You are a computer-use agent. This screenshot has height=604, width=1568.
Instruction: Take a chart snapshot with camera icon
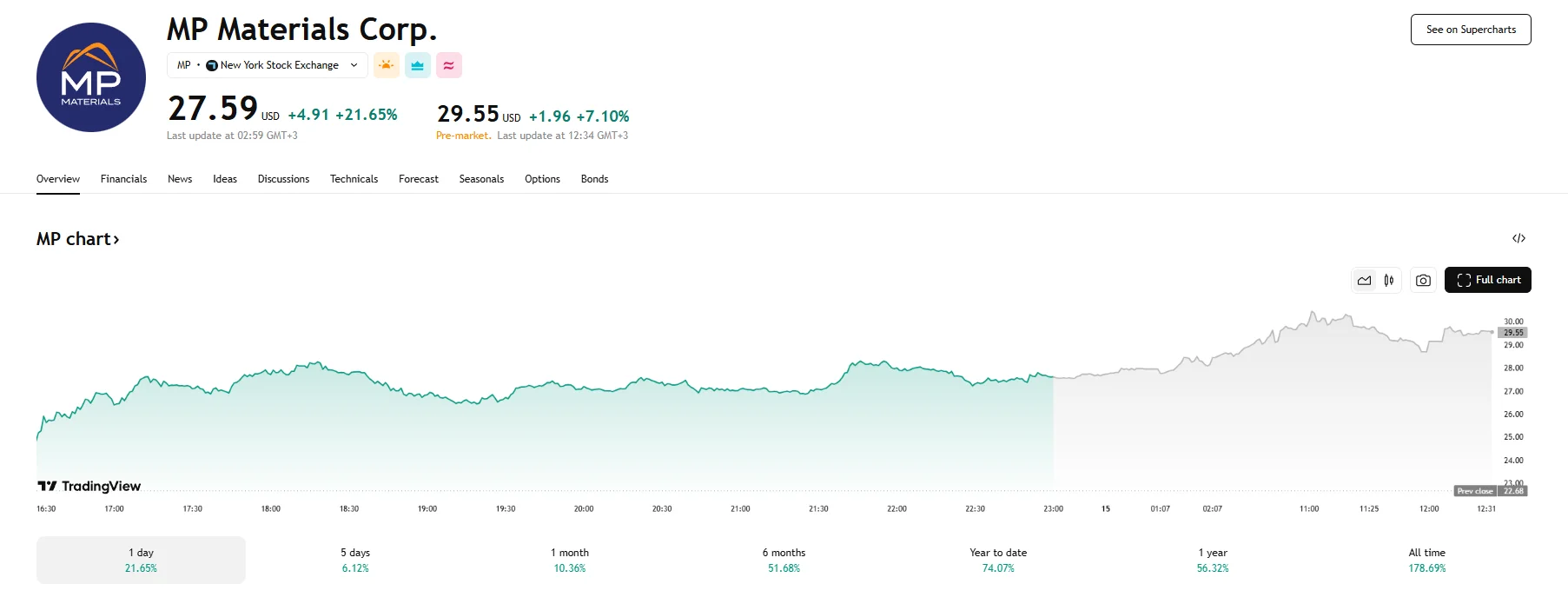pos(1423,280)
